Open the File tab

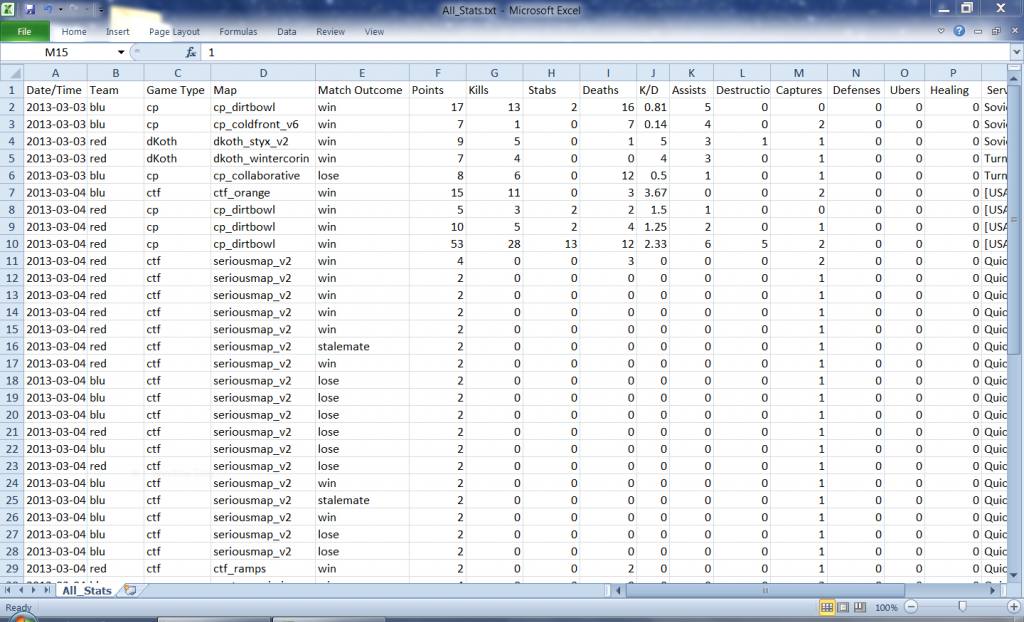24,31
